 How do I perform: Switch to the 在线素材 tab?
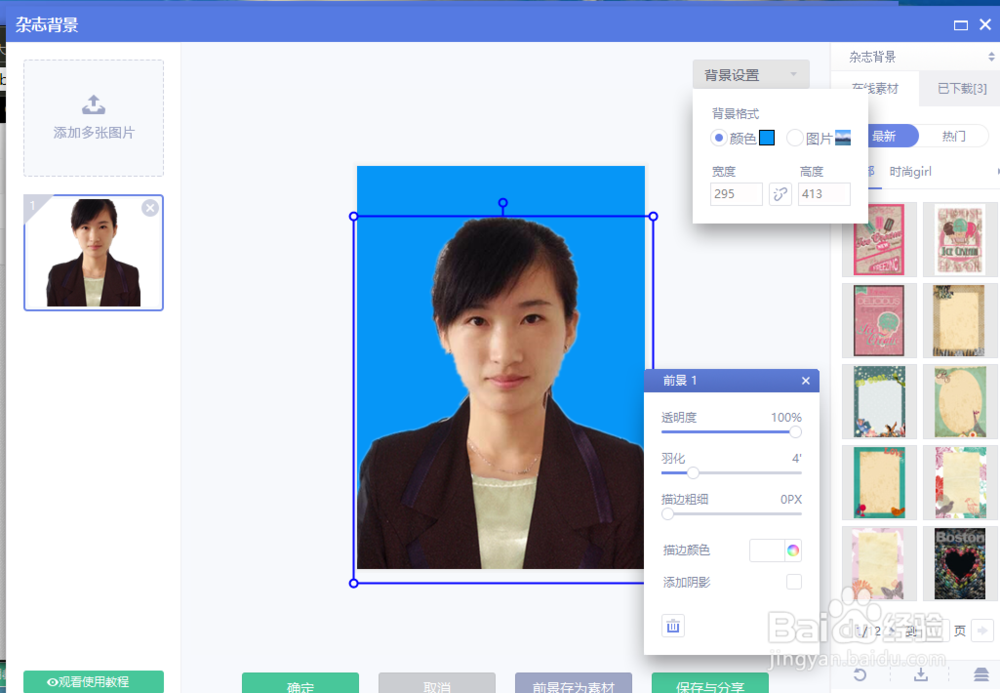(875, 89)
